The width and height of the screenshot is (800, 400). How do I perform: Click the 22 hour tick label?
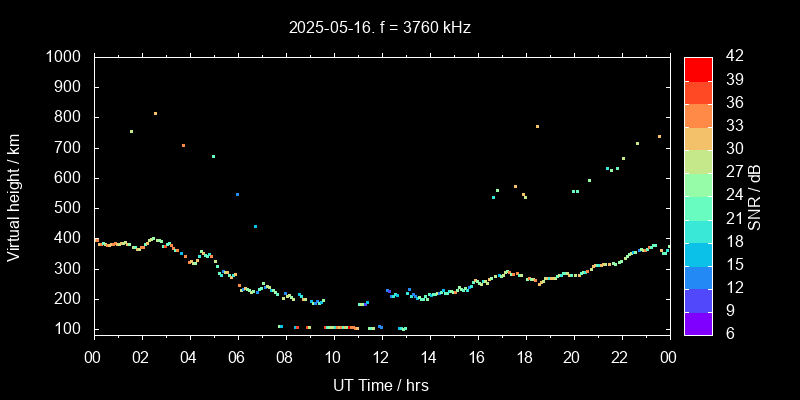[x=620, y=356]
